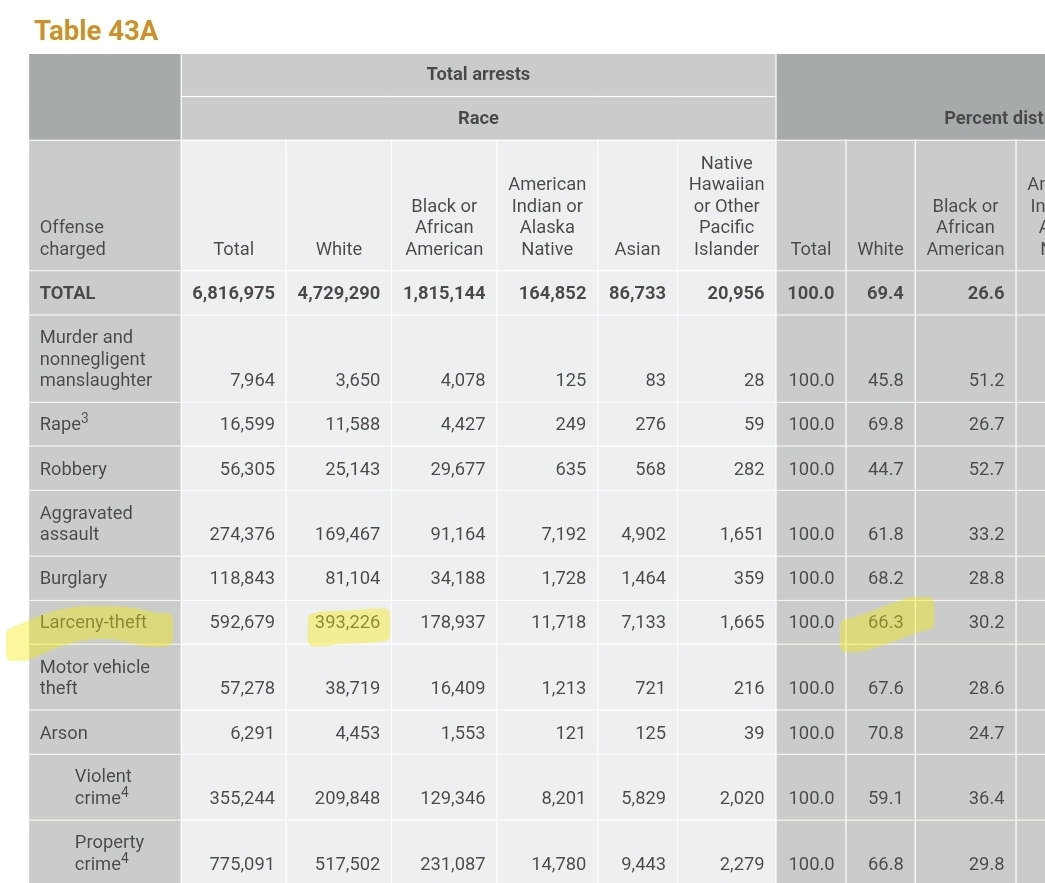This screenshot has height=883, width=1045.
Task: Select the 'Total arrests' header cell
Action: (x=478, y=74)
